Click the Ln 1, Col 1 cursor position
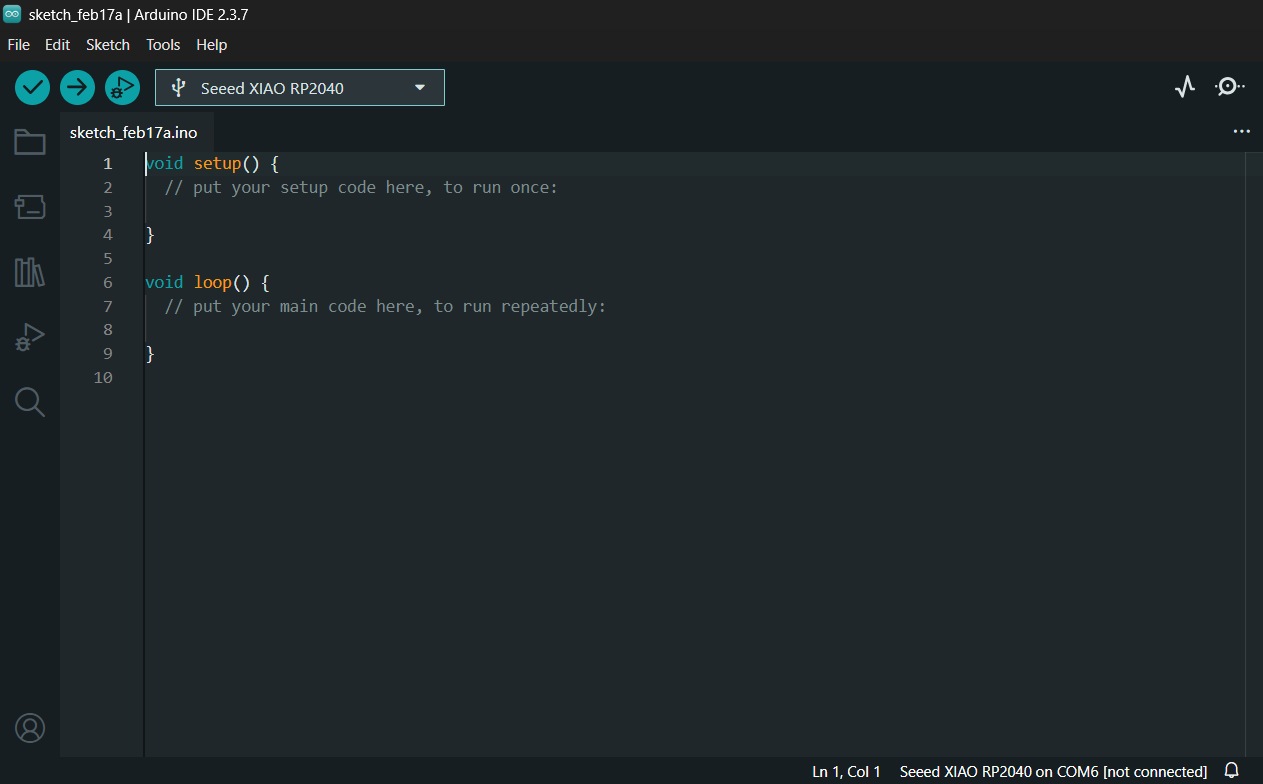This screenshot has width=1263, height=784. click(846, 772)
